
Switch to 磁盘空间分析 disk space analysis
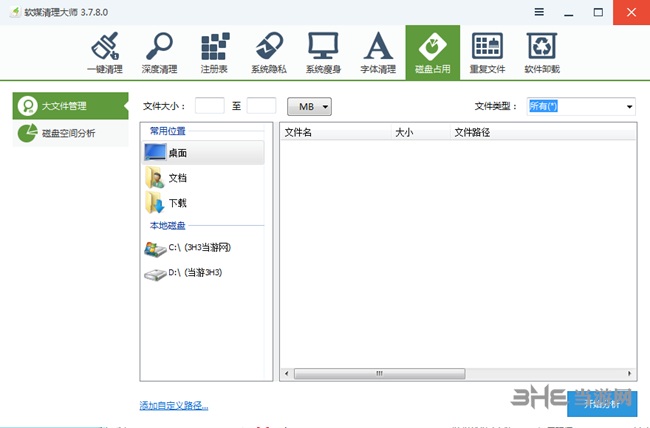70,133
